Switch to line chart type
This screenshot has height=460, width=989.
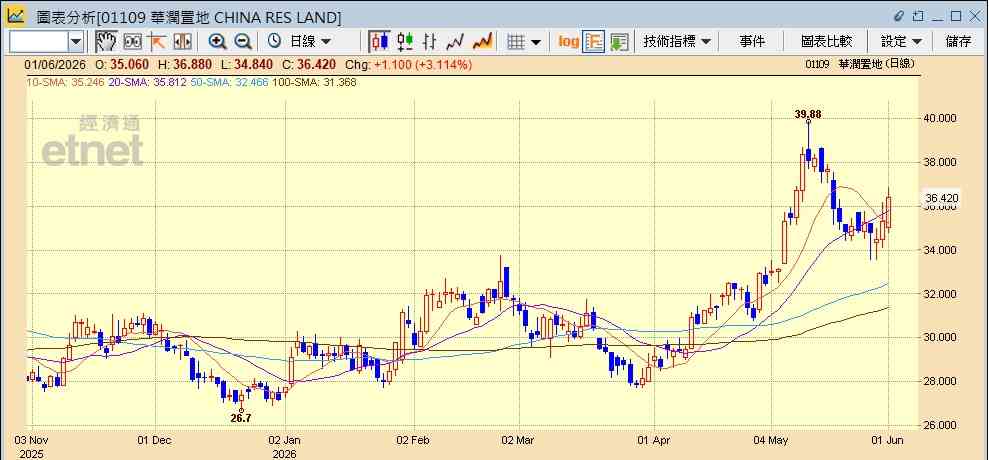tap(455, 42)
